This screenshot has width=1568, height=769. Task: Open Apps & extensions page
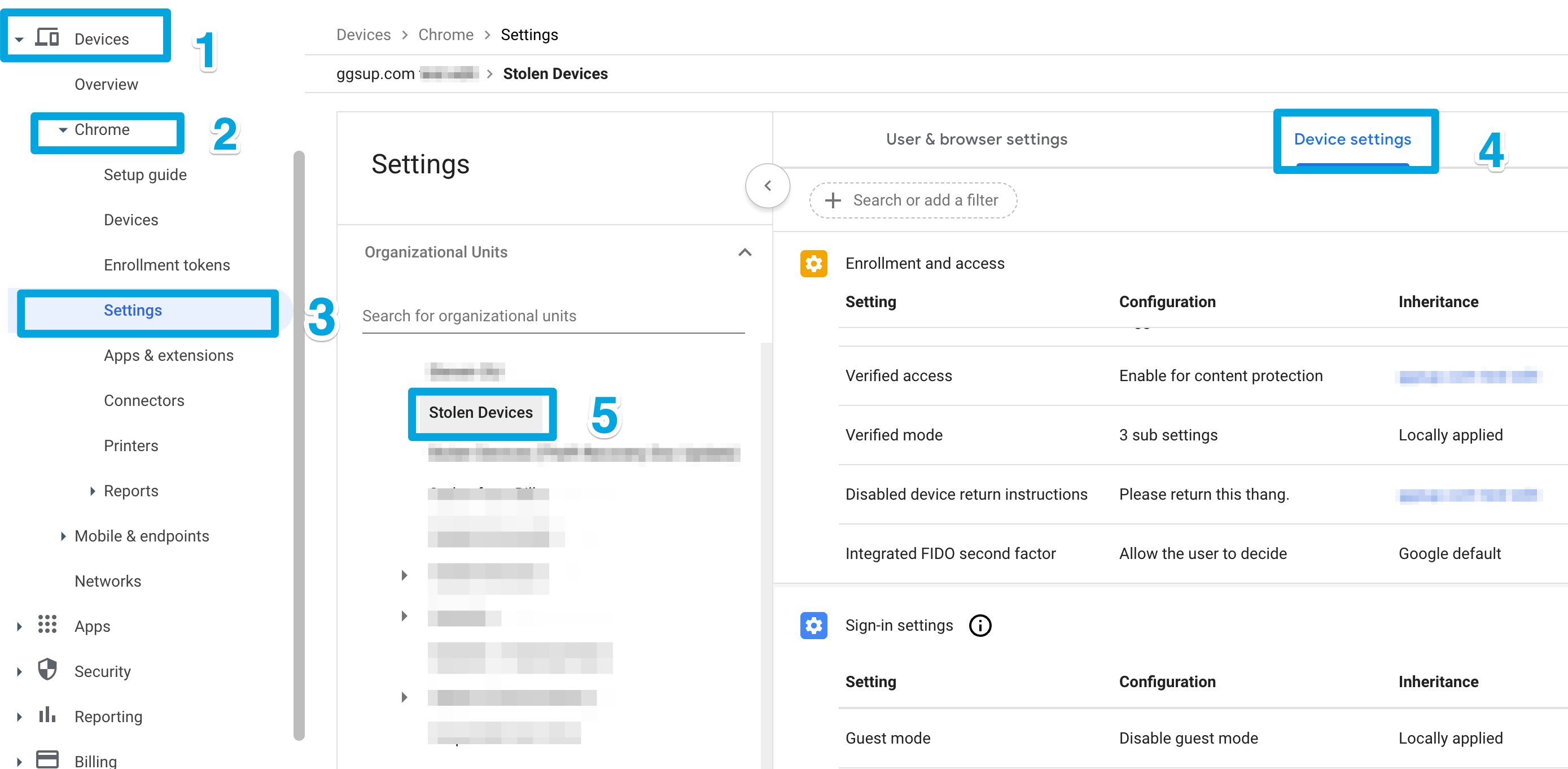[x=169, y=356]
